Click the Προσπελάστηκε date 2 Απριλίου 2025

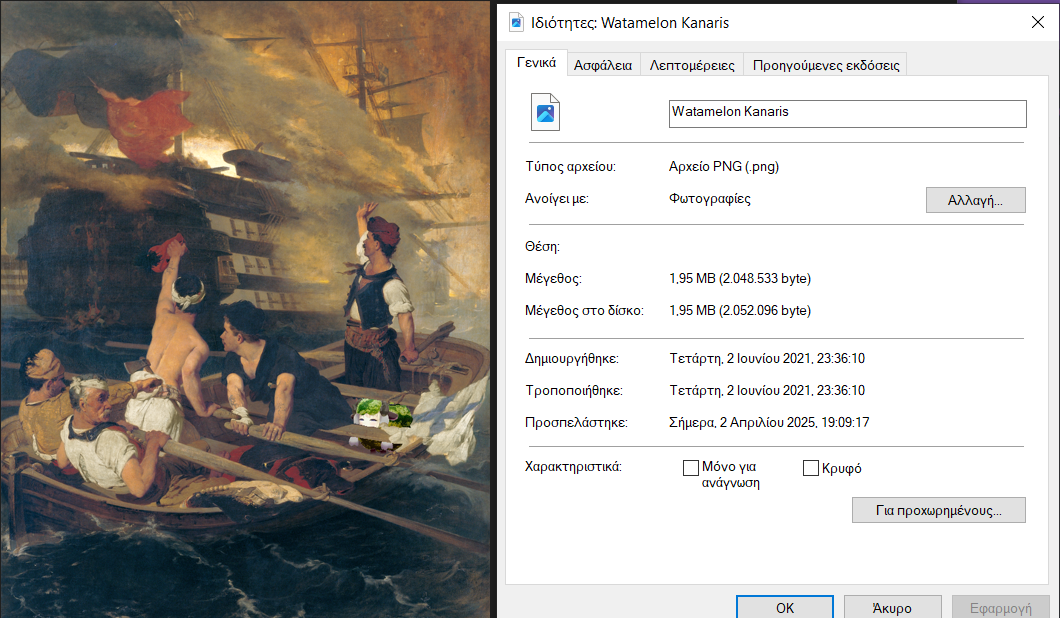click(768, 423)
